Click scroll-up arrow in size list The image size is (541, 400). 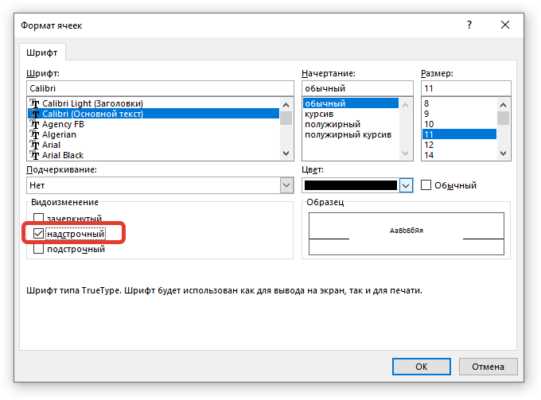503,104
